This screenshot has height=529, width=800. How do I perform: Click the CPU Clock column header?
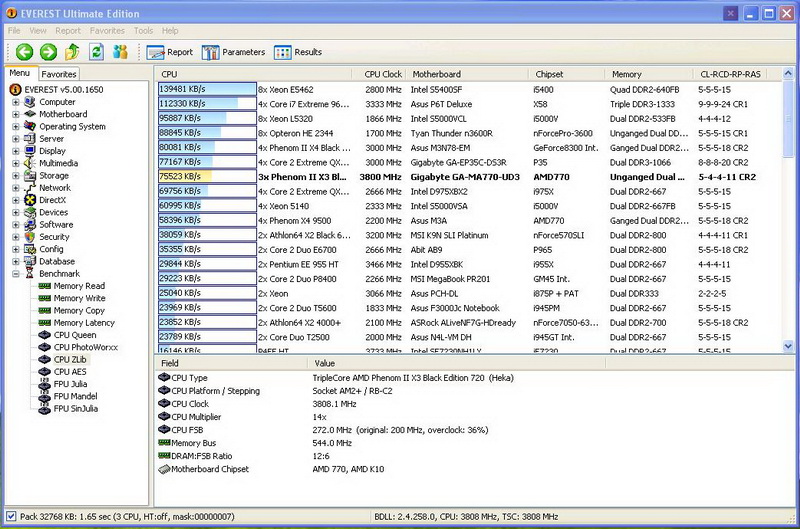point(380,74)
